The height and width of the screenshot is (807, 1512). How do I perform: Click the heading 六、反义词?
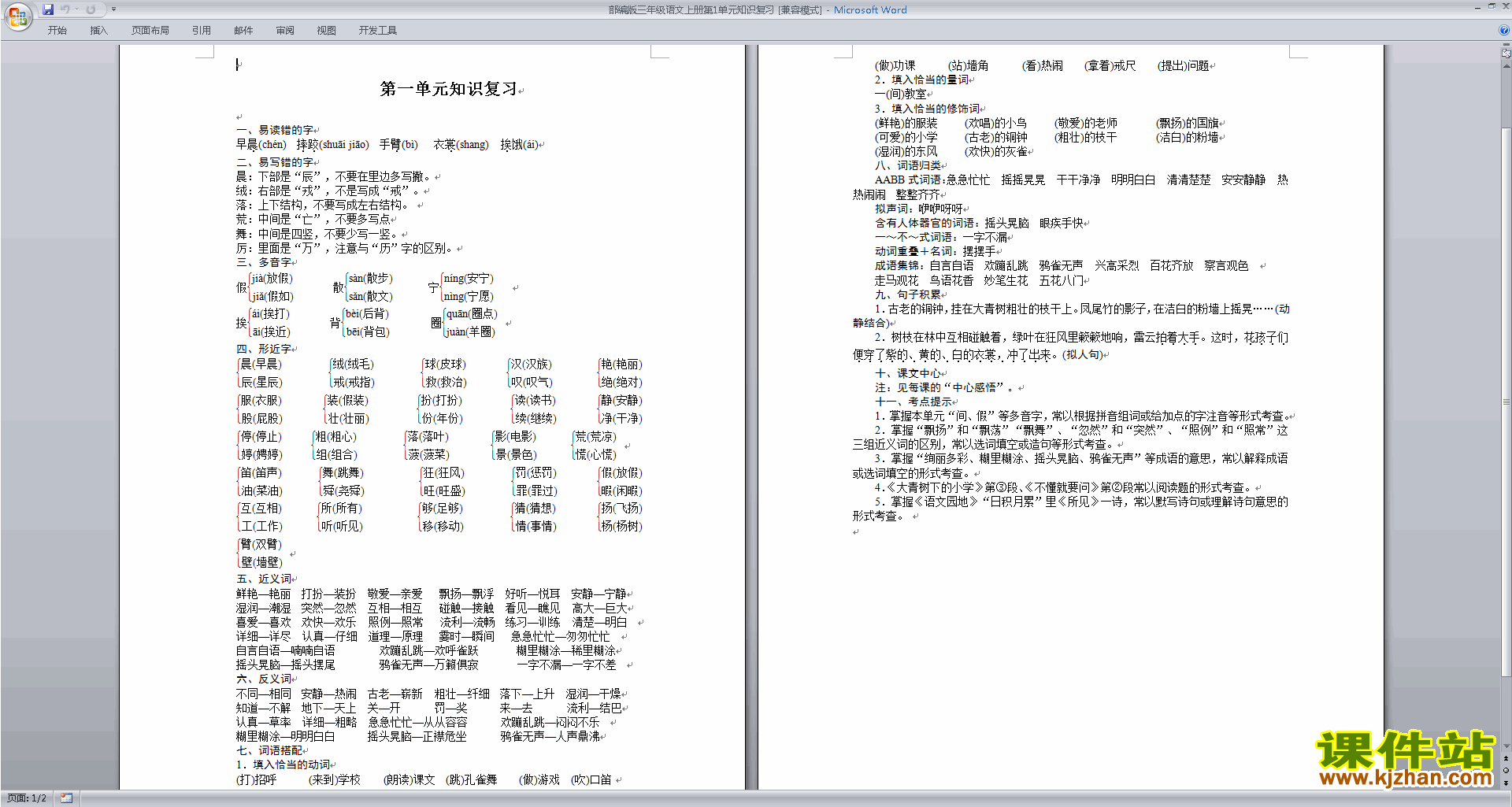(x=263, y=679)
